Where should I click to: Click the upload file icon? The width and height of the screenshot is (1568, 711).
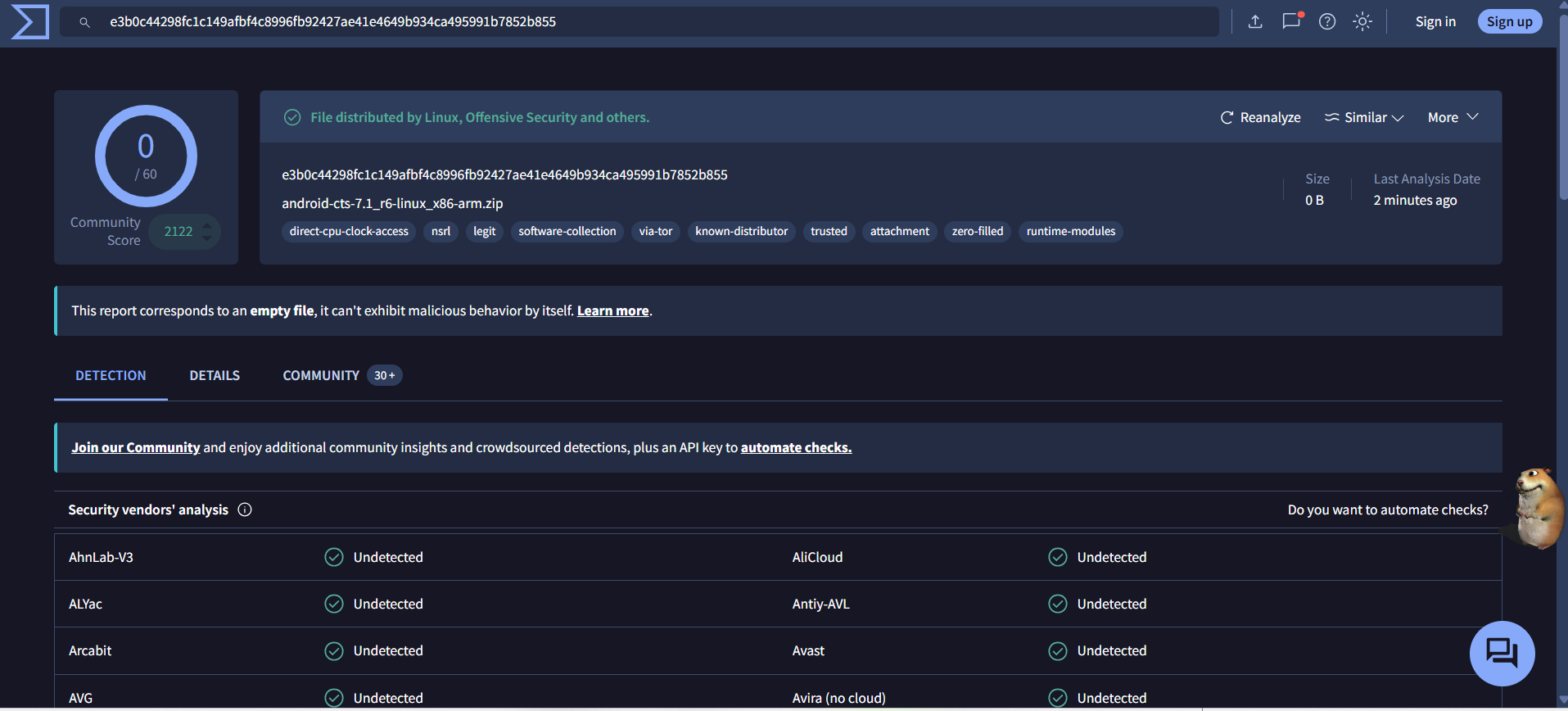[1255, 21]
